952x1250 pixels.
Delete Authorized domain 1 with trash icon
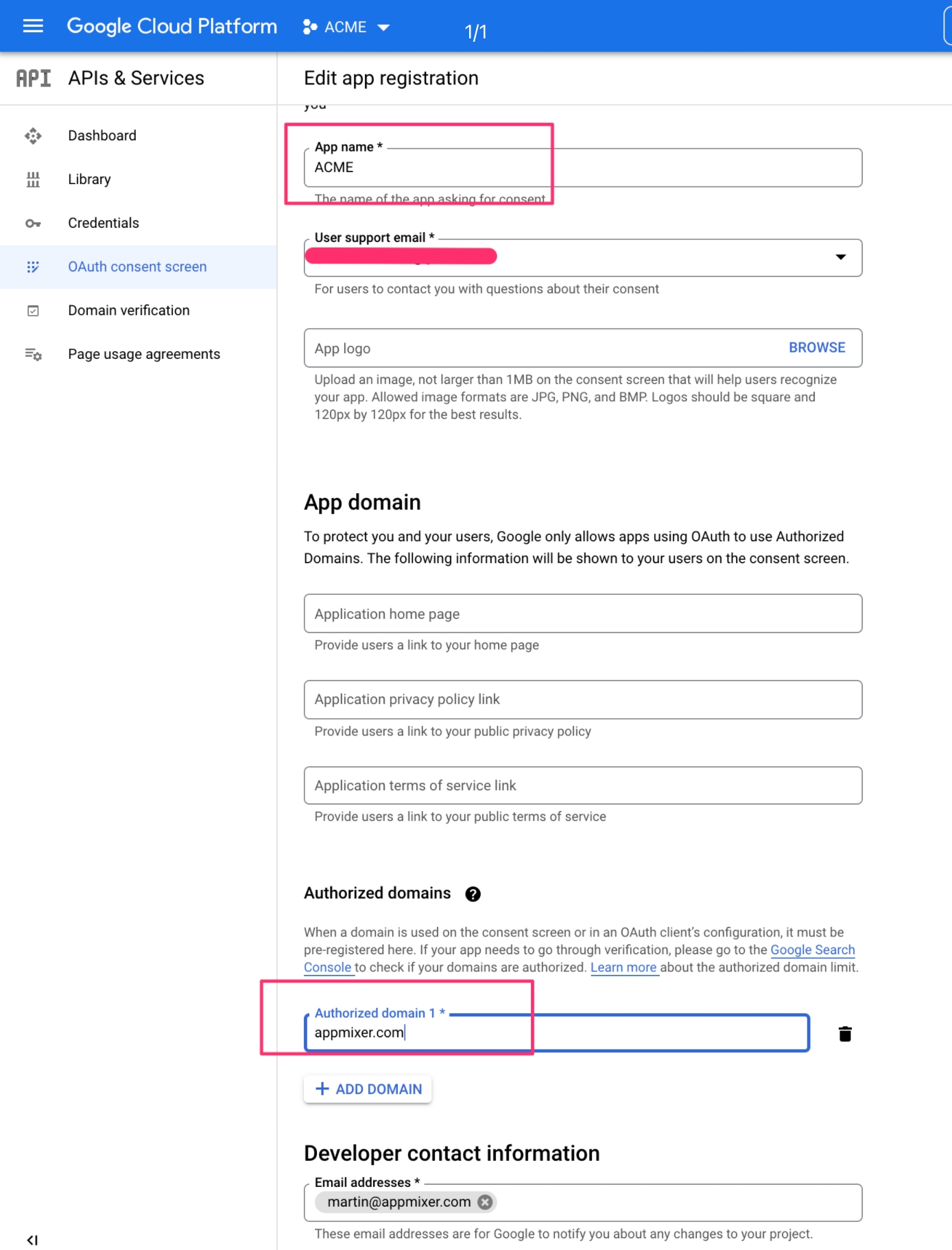pos(845,1034)
